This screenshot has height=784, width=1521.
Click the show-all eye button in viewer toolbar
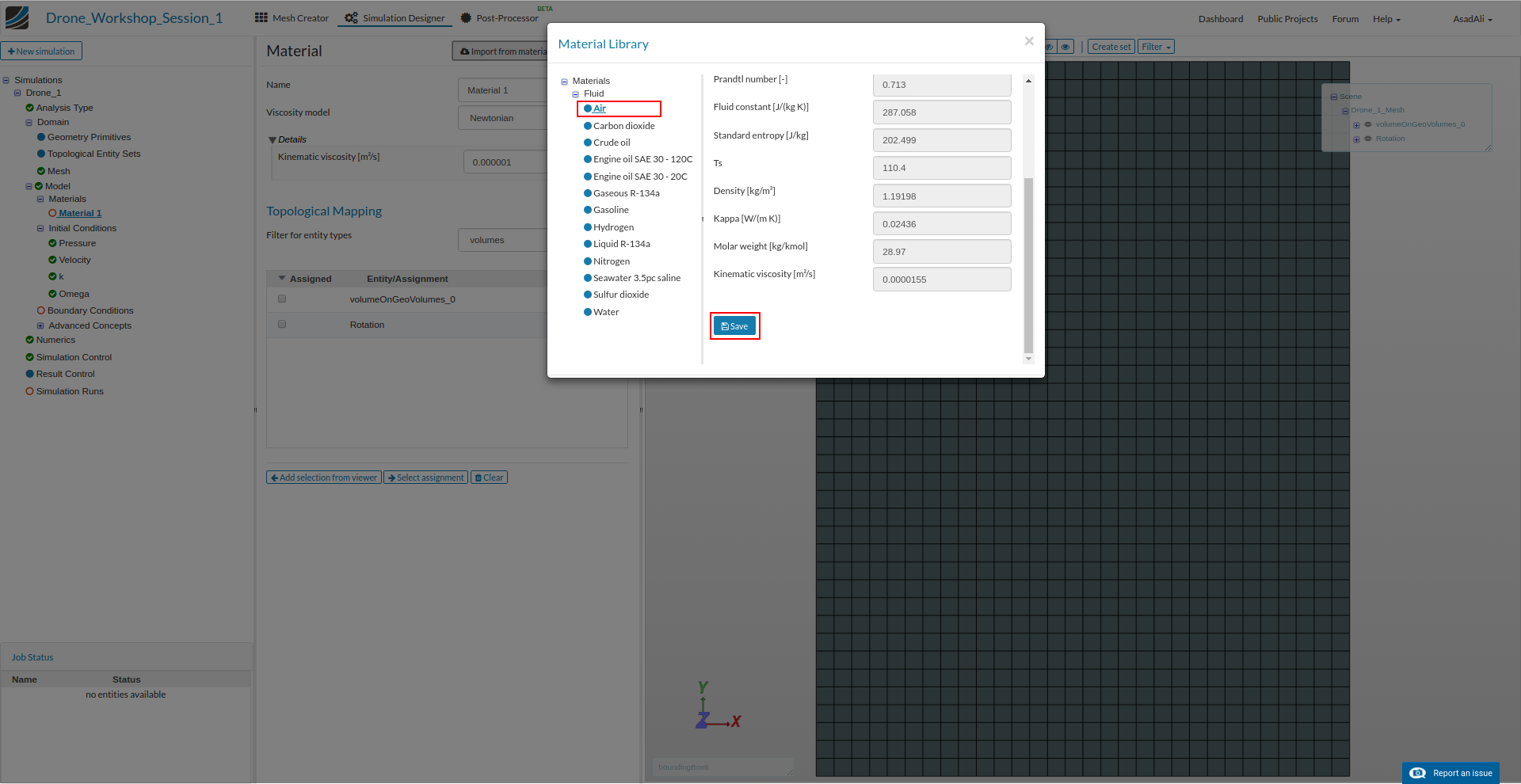pos(1065,47)
